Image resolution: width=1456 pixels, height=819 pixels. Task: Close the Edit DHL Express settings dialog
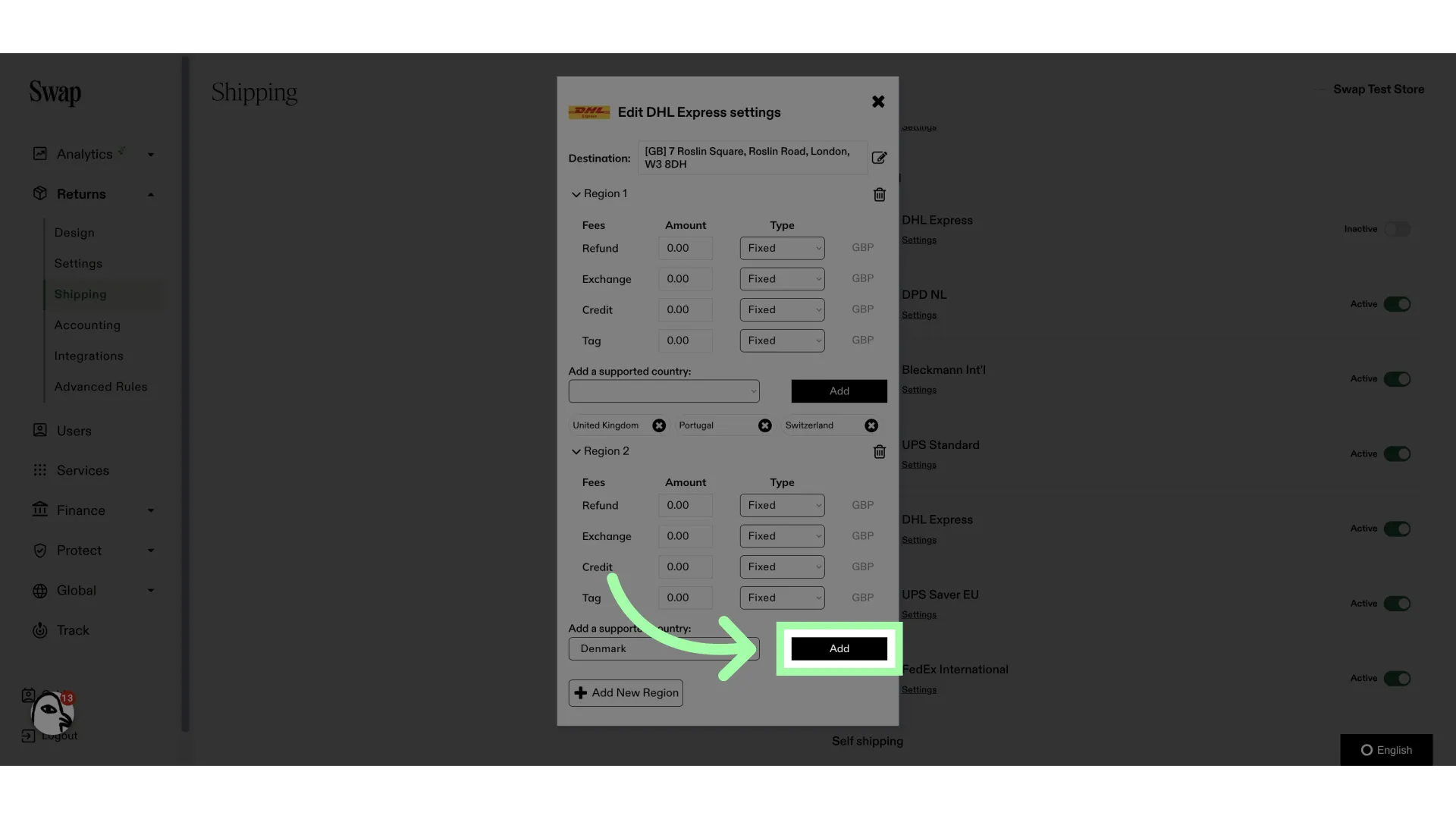(x=878, y=102)
